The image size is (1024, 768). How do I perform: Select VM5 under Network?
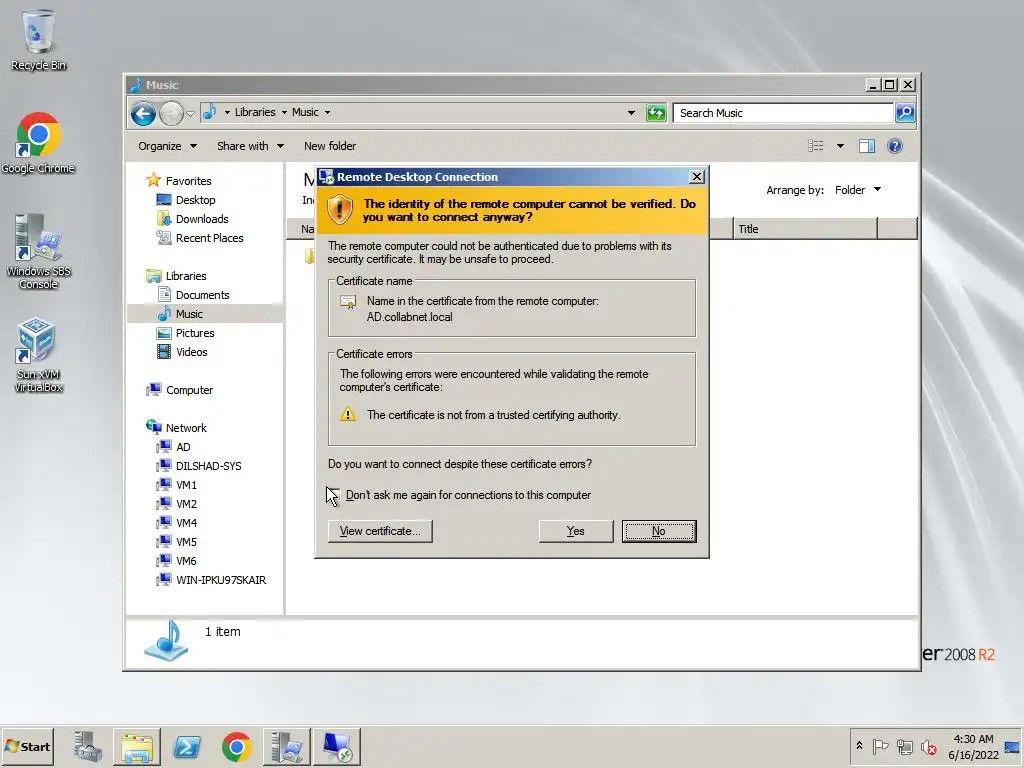tap(186, 542)
